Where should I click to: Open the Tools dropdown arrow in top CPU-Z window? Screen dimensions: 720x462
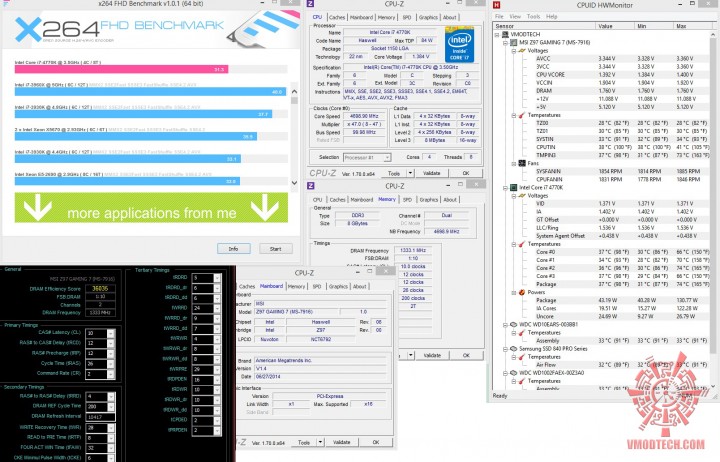click(x=411, y=173)
